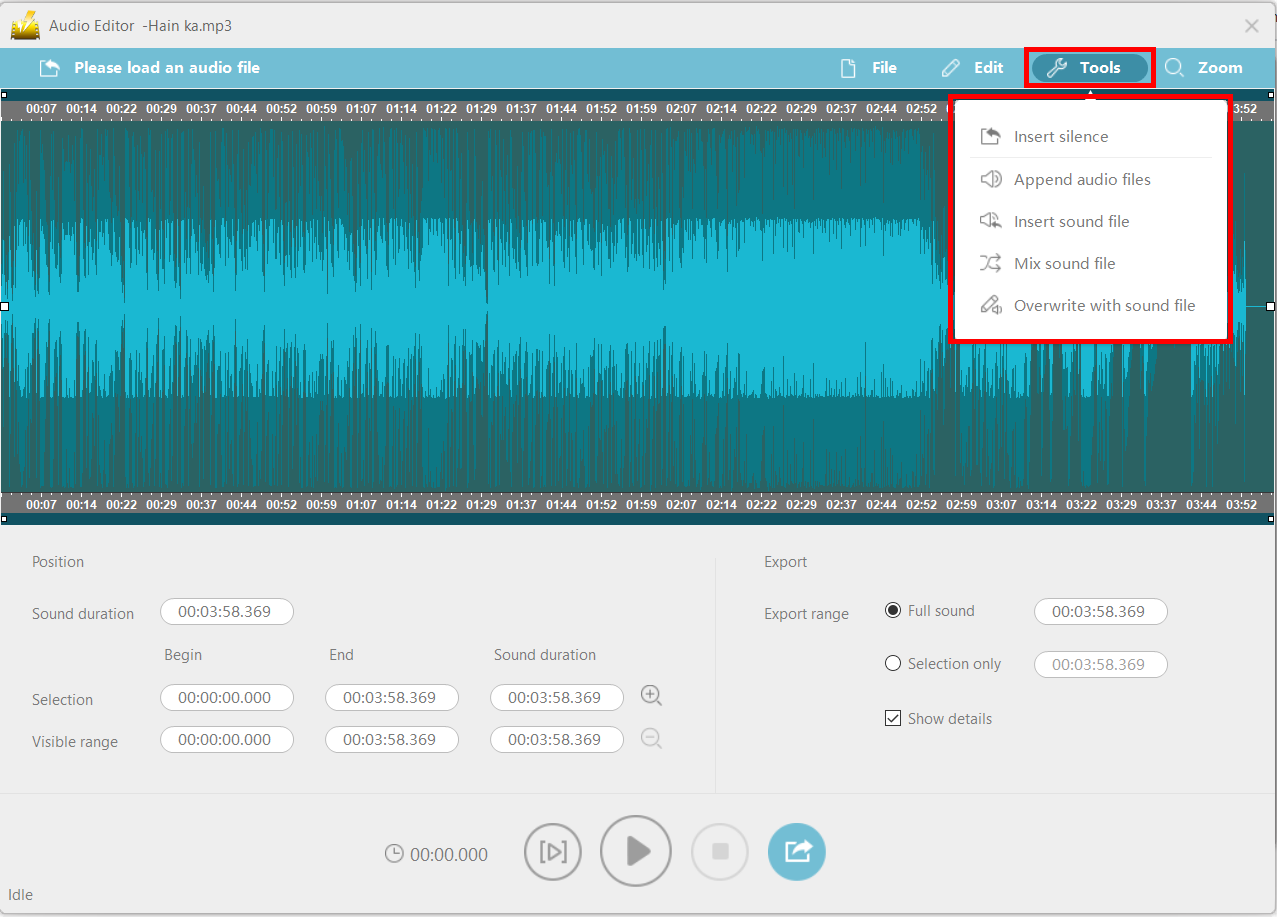1277x917 pixels.
Task: Click the left selection handle on waveform
Action: point(7,307)
